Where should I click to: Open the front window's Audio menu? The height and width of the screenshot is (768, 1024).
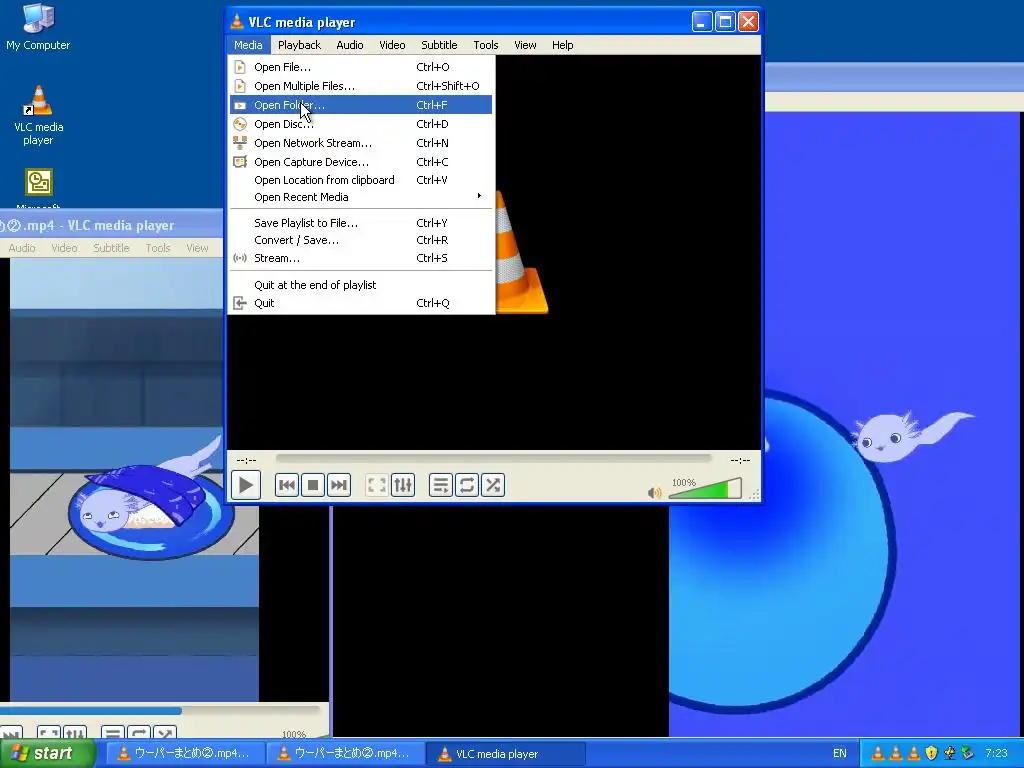tap(350, 45)
